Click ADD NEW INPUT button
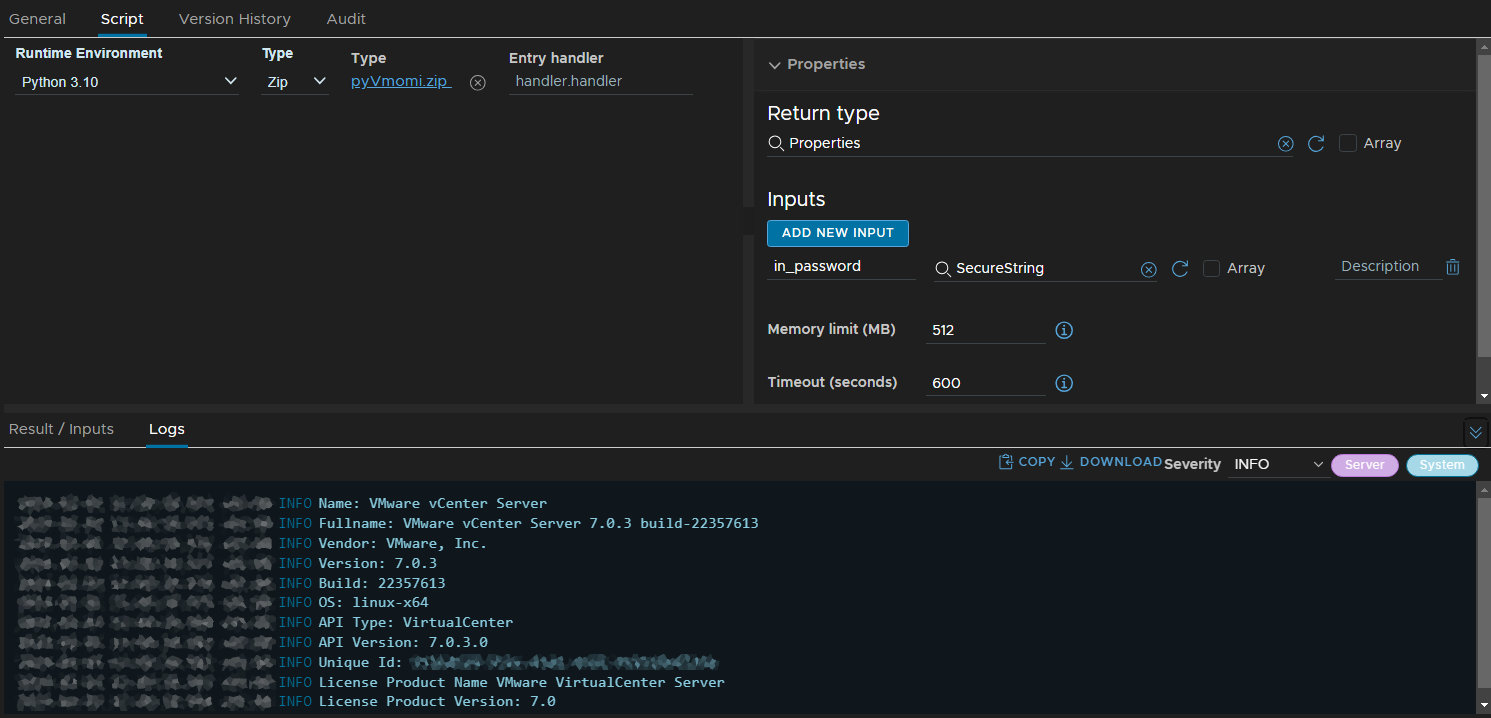This screenshot has width=1491, height=718. (838, 233)
